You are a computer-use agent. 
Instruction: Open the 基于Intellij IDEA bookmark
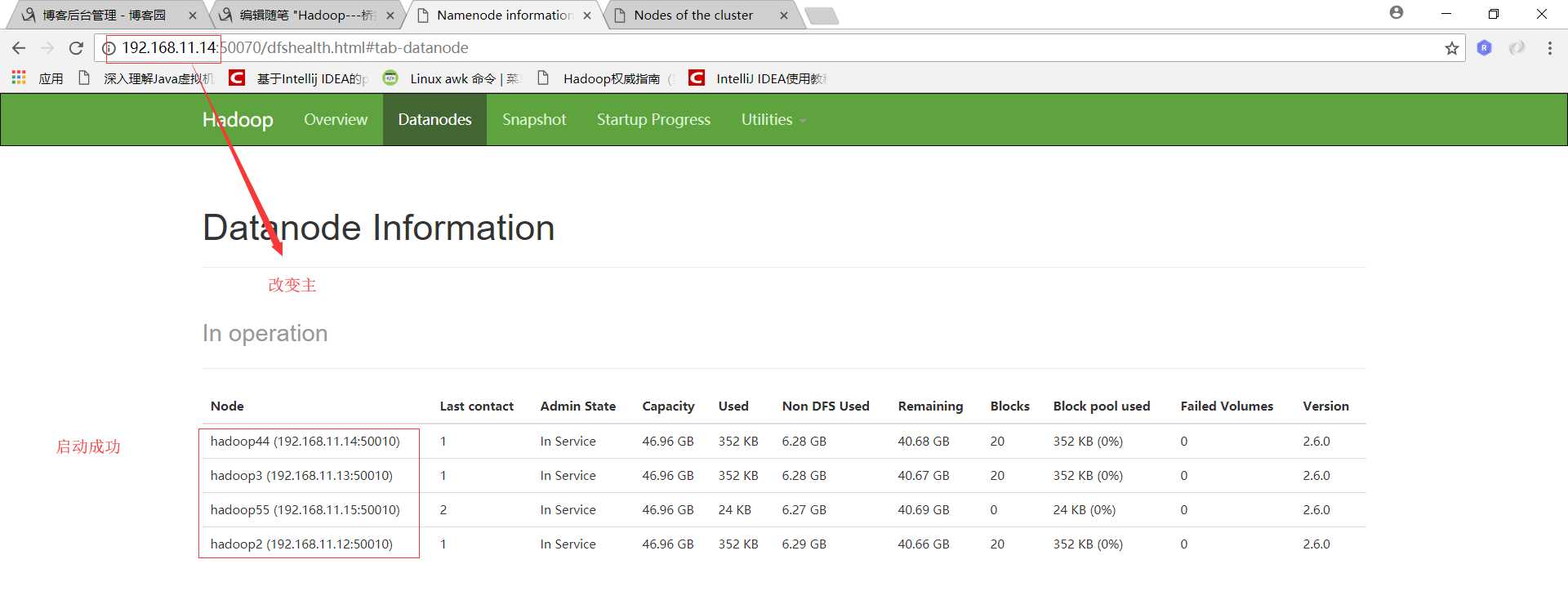(299, 78)
